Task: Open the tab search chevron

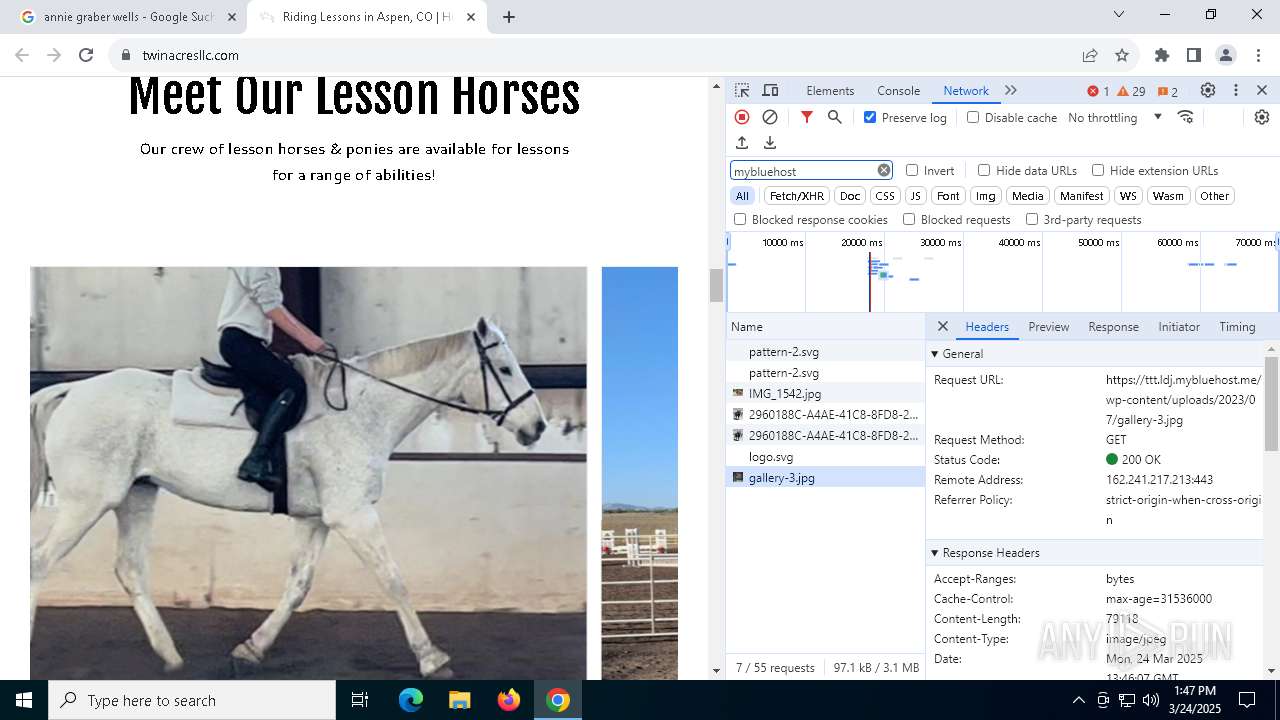Action: point(1119,14)
